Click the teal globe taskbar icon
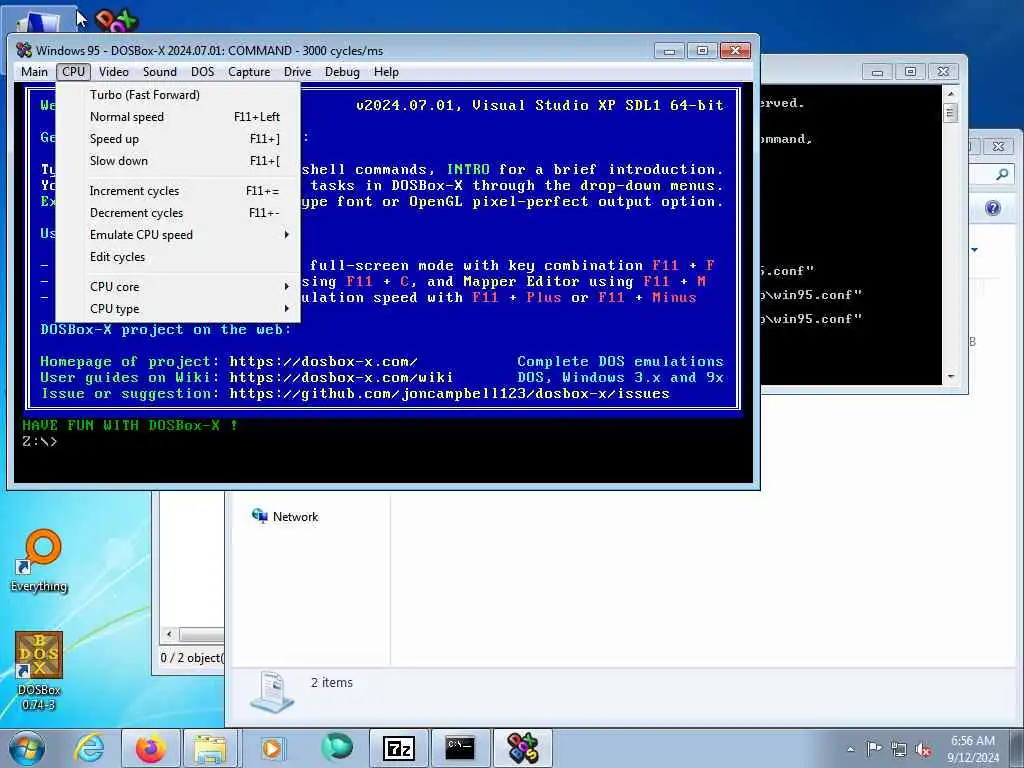Screen dimensions: 1024x768 tap(337, 748)
